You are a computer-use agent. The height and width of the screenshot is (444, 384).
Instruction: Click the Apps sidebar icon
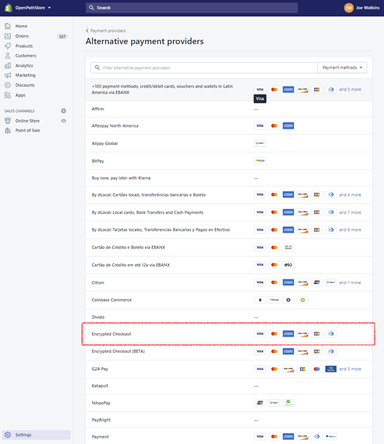tap(8, 95)
